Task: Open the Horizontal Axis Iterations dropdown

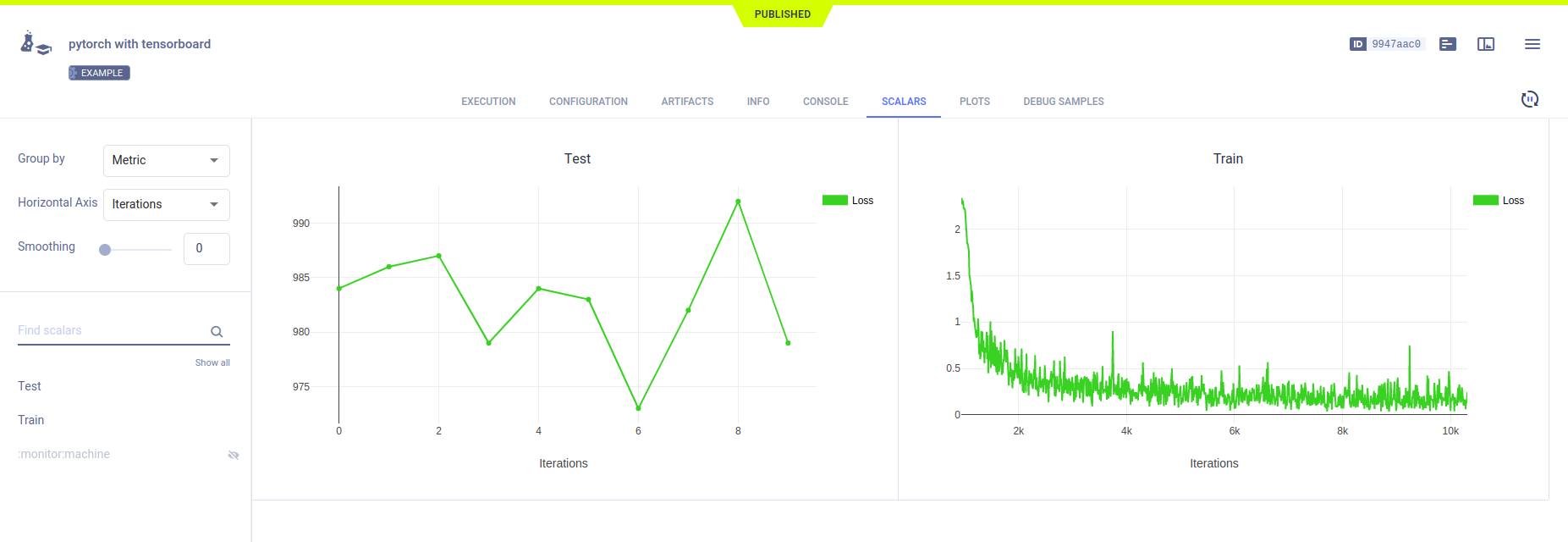Action: tap(167, 204)
